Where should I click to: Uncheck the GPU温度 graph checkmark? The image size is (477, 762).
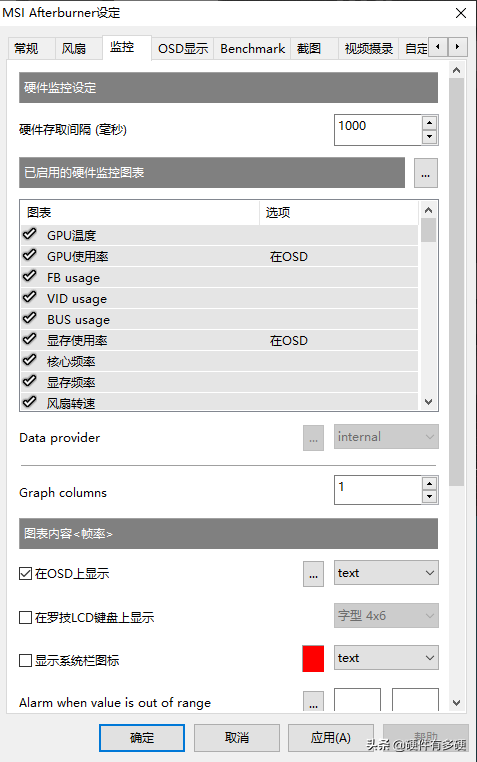(x=30, y=234)
